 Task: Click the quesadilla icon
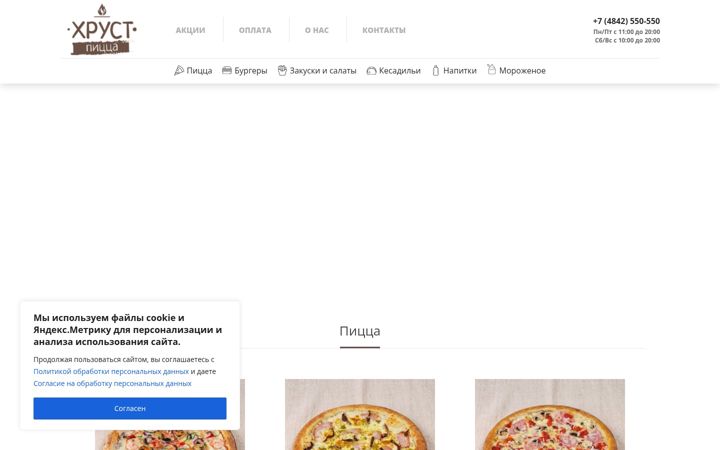click(371, 71)
